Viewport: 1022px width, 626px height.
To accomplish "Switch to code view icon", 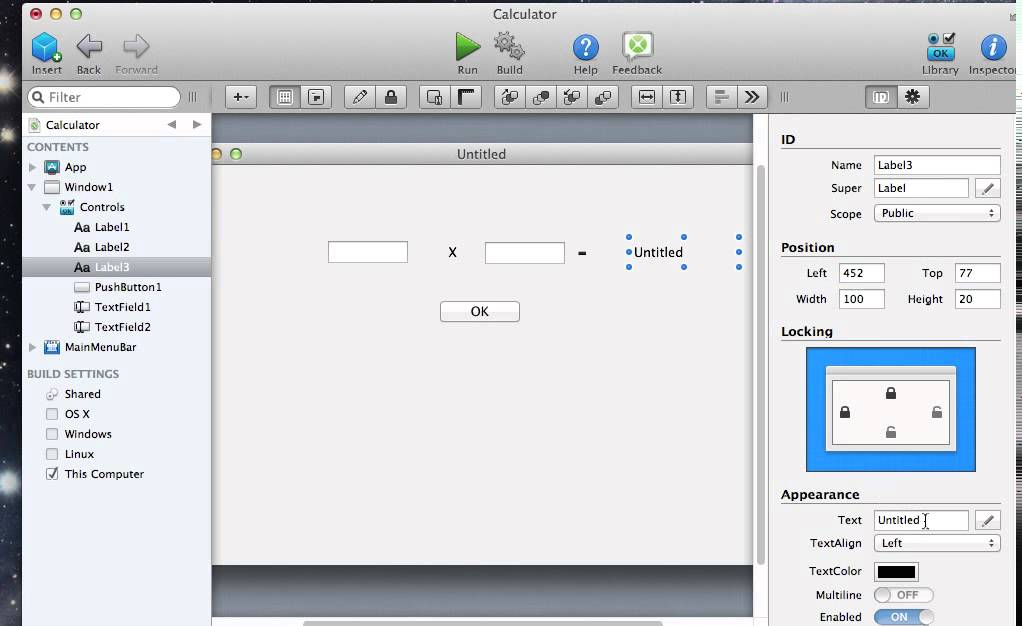I will (316, 97).
